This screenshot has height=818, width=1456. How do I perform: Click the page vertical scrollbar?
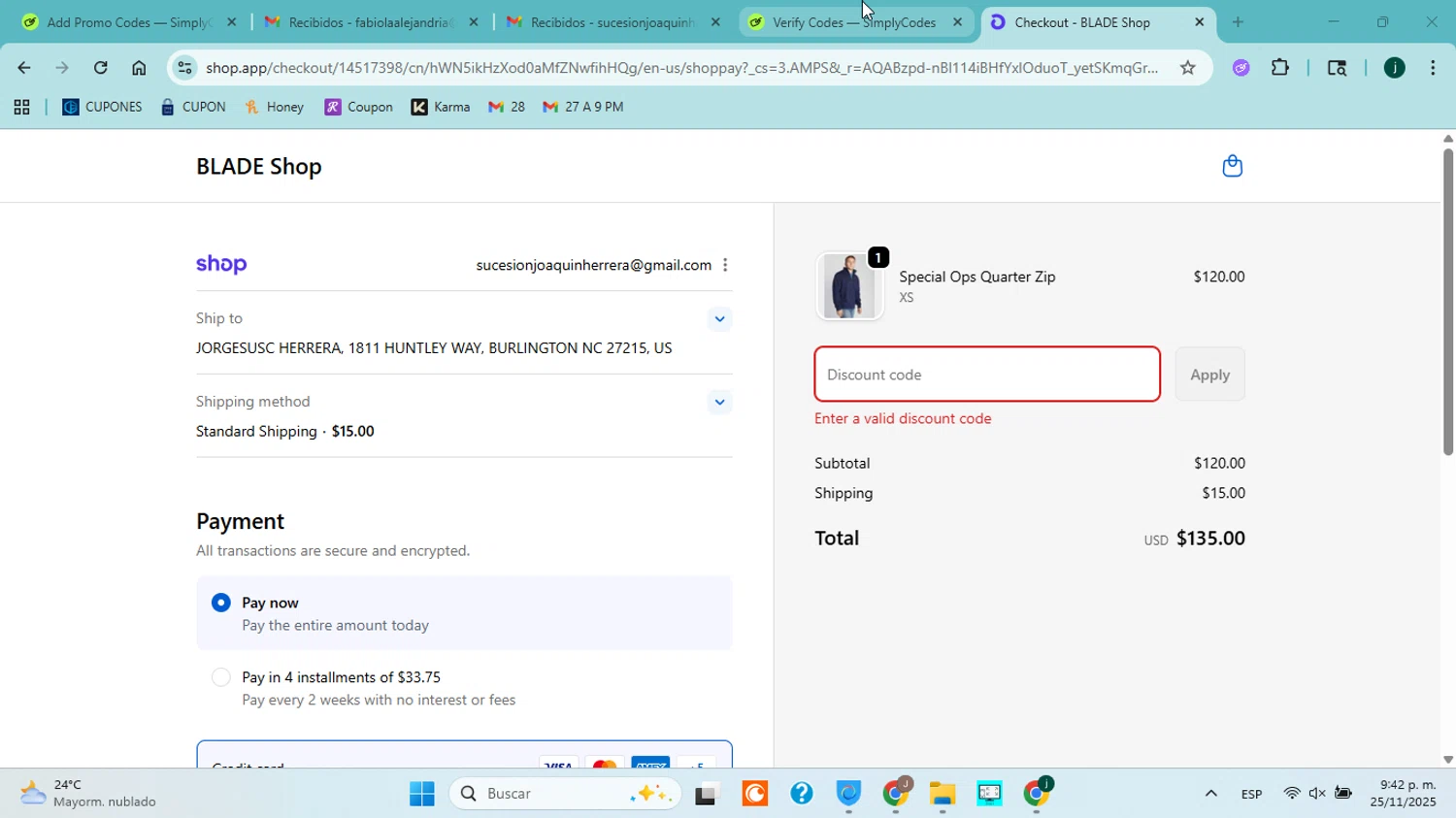pos(1447,301)
